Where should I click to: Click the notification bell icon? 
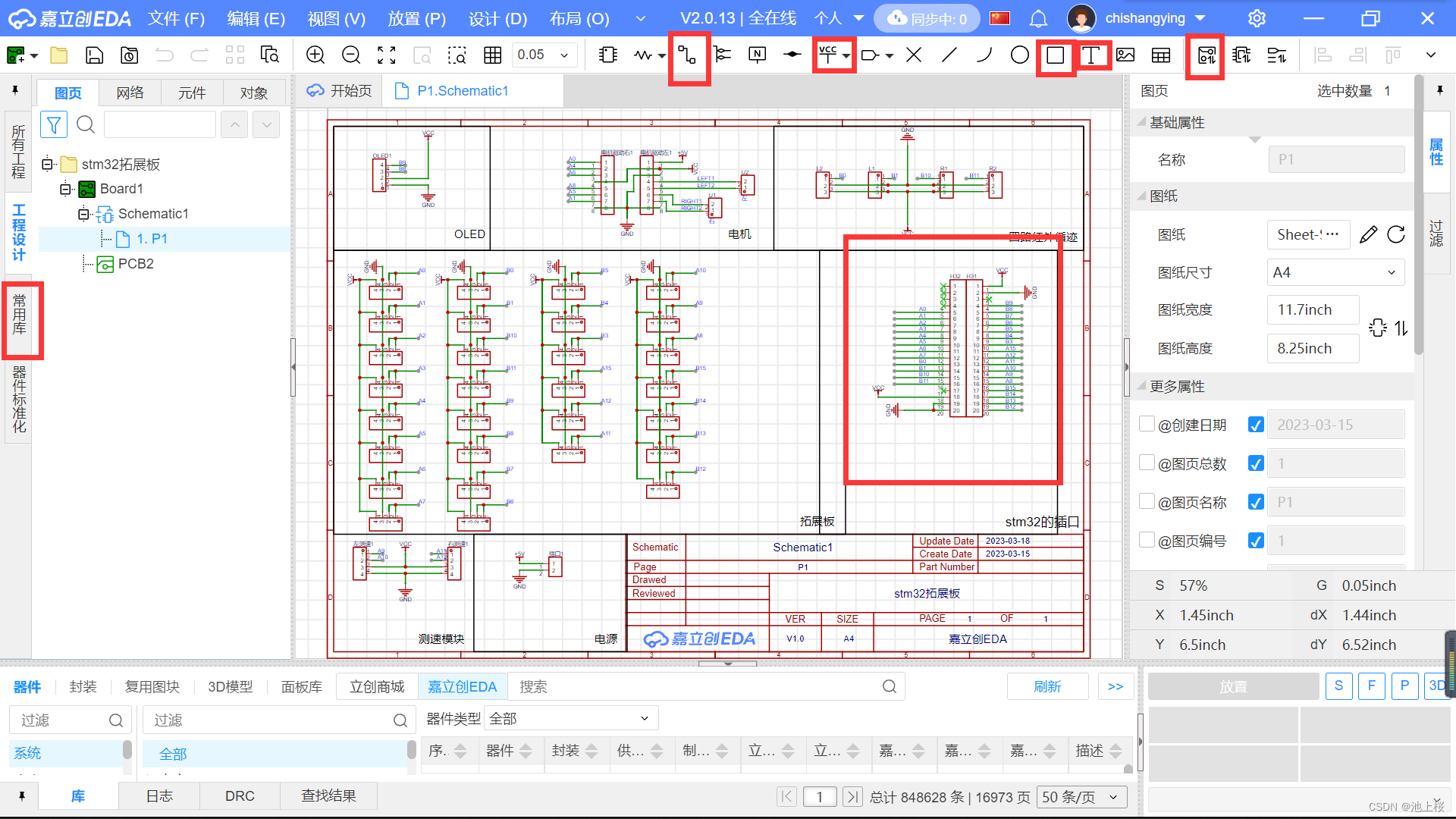coord(1039,18)
